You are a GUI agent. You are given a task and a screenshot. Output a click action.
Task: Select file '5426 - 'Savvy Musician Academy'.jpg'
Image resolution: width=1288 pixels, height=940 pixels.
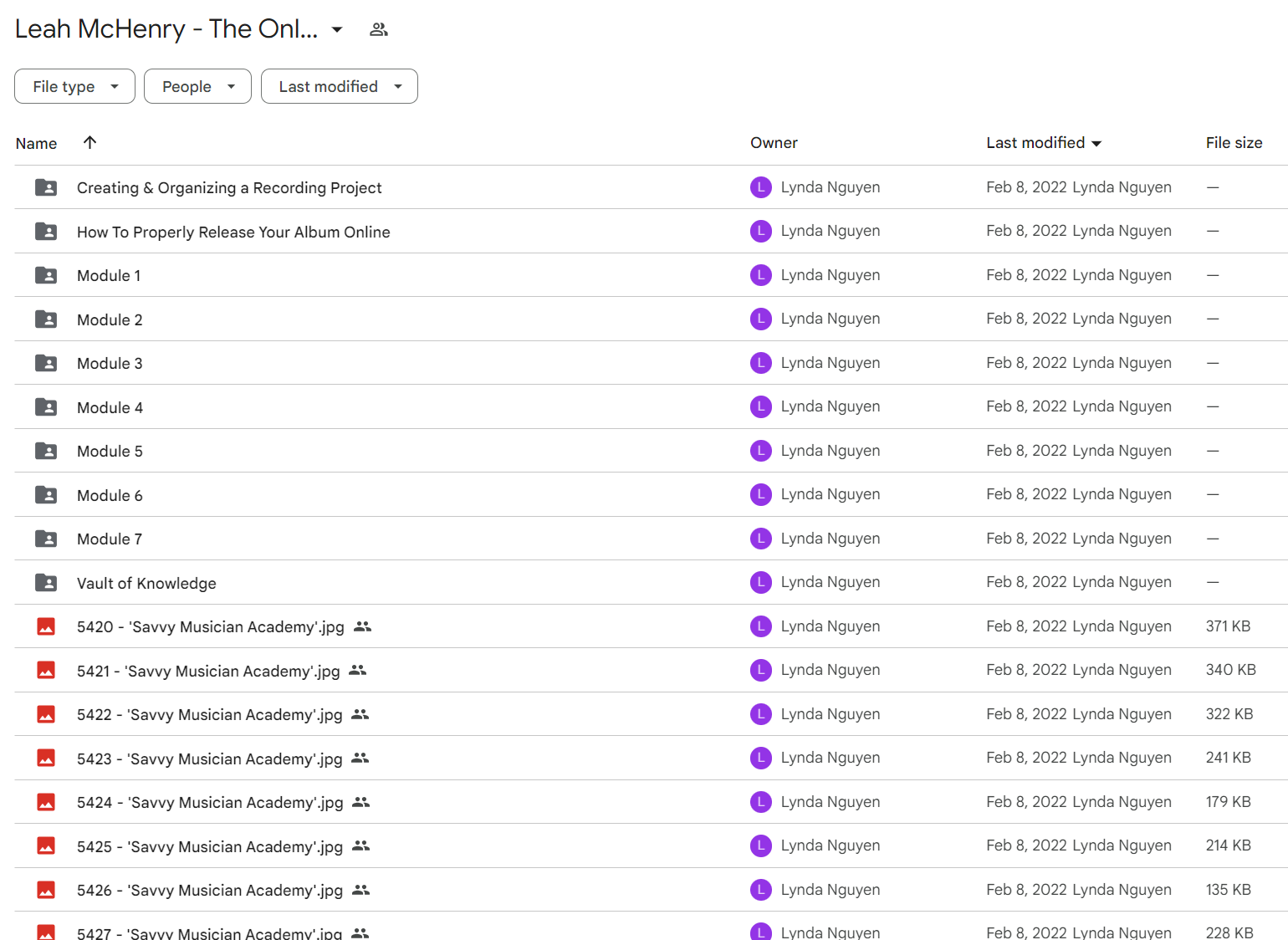pyautogui.click(x=210, y=891)
